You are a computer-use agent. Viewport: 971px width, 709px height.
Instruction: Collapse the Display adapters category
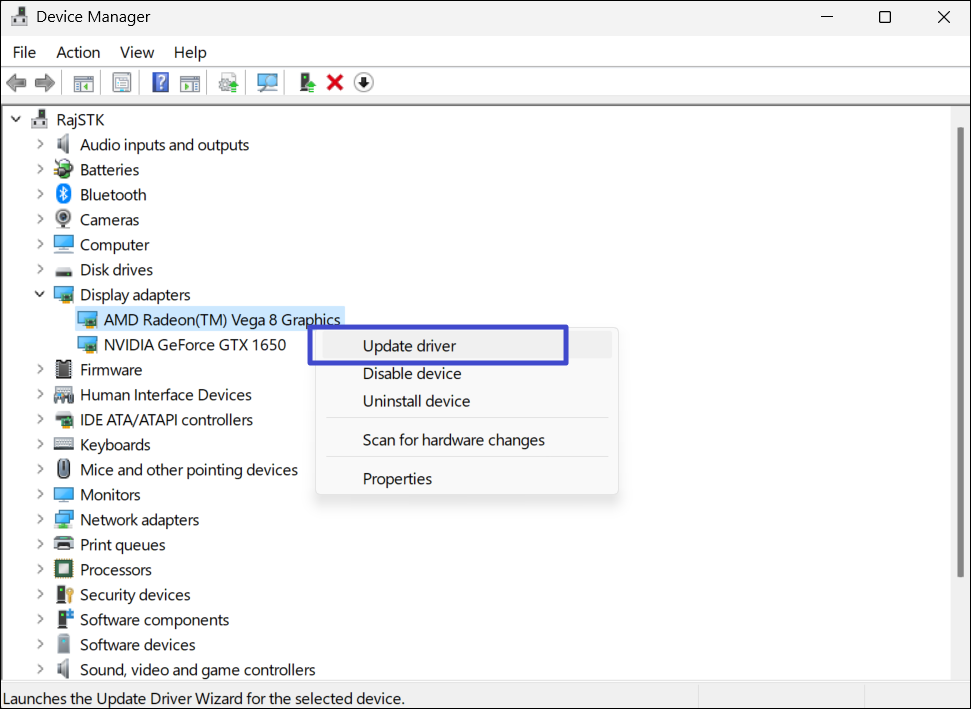[x=40, y=295]
